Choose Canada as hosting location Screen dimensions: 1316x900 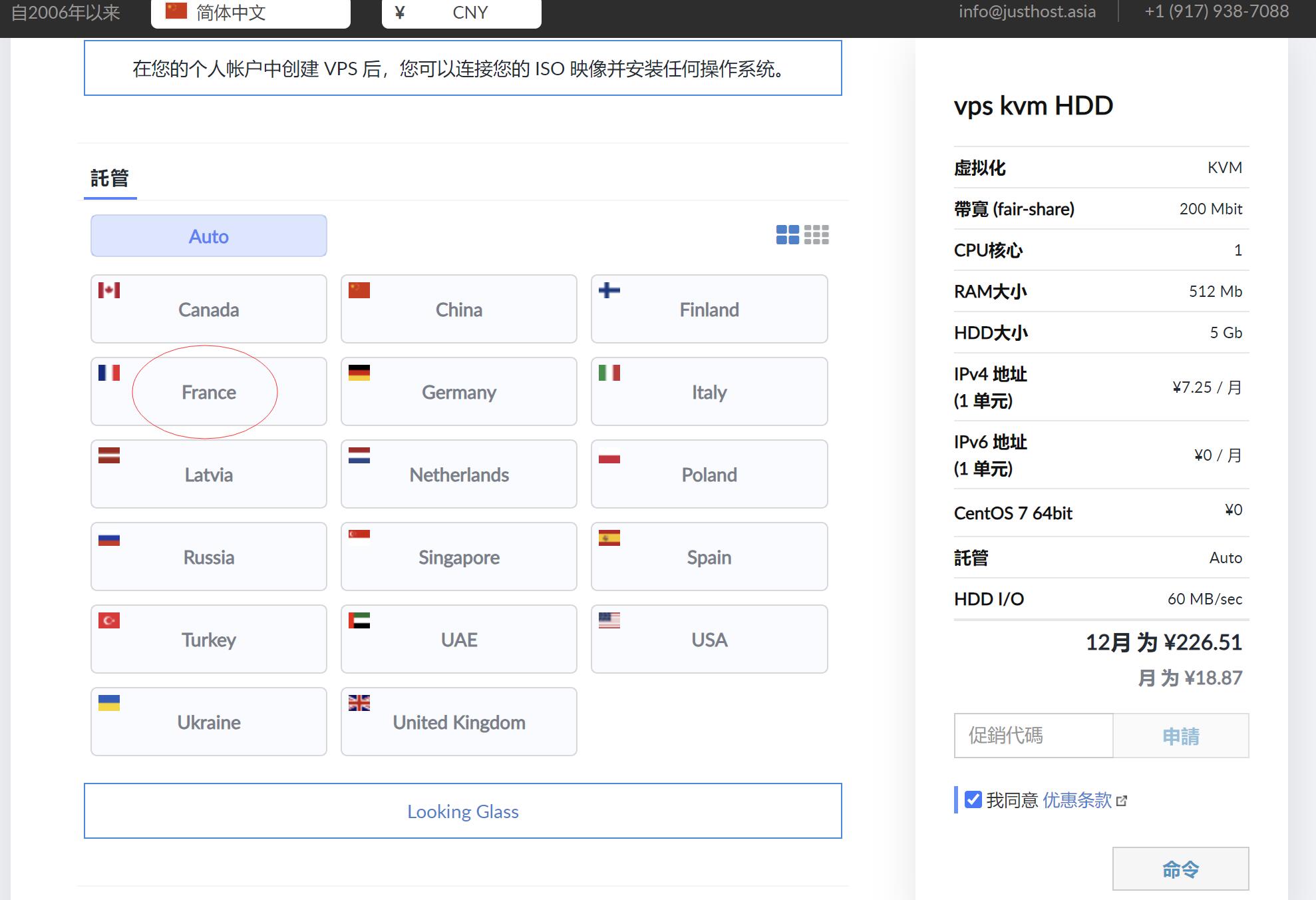209,309
